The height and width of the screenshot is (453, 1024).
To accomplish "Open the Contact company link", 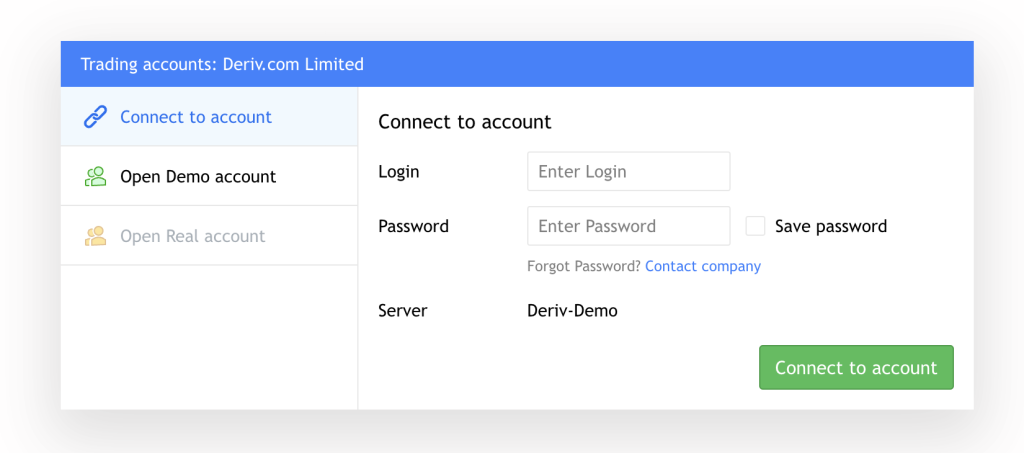I will tap(703, 266).
